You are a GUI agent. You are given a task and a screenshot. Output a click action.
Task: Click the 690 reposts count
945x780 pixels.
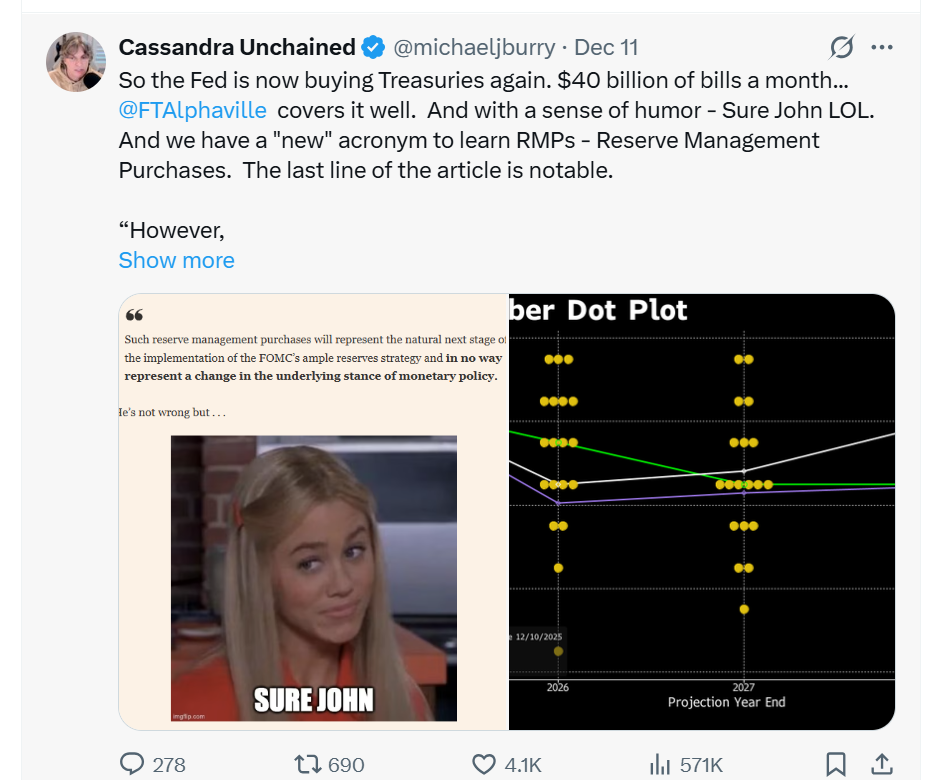click(x=346, y=765)
